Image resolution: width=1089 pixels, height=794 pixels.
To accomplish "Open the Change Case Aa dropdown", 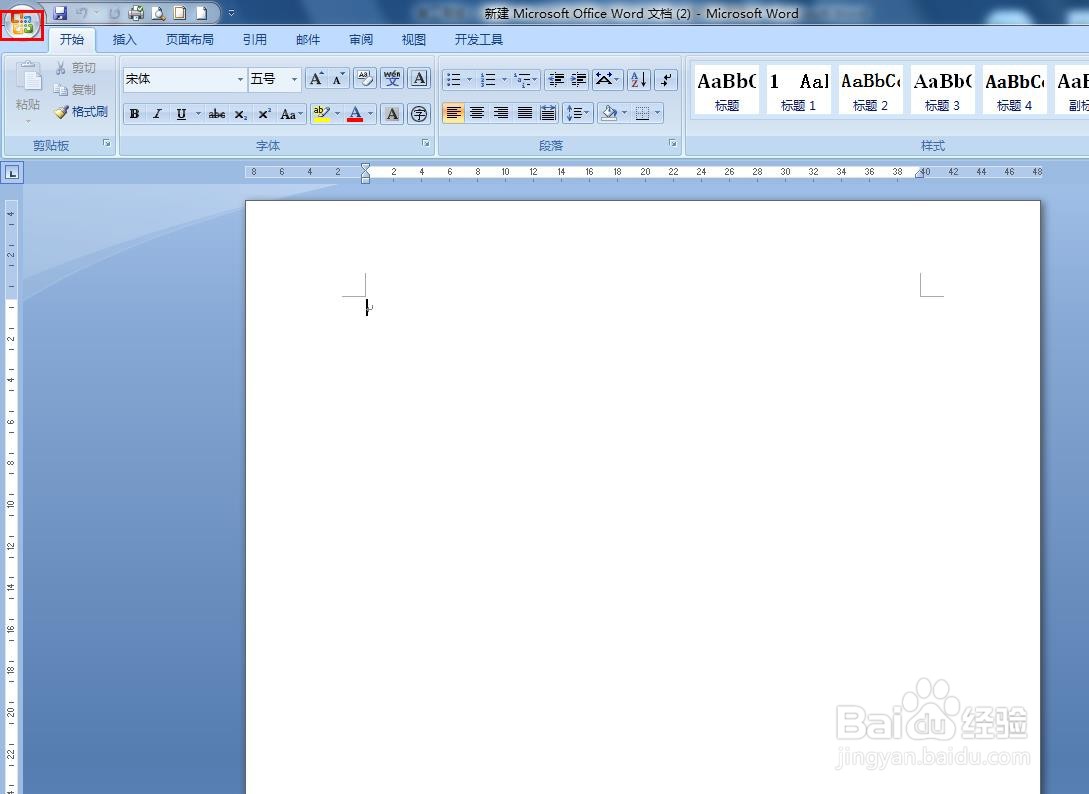I will [x=291, y=114].
